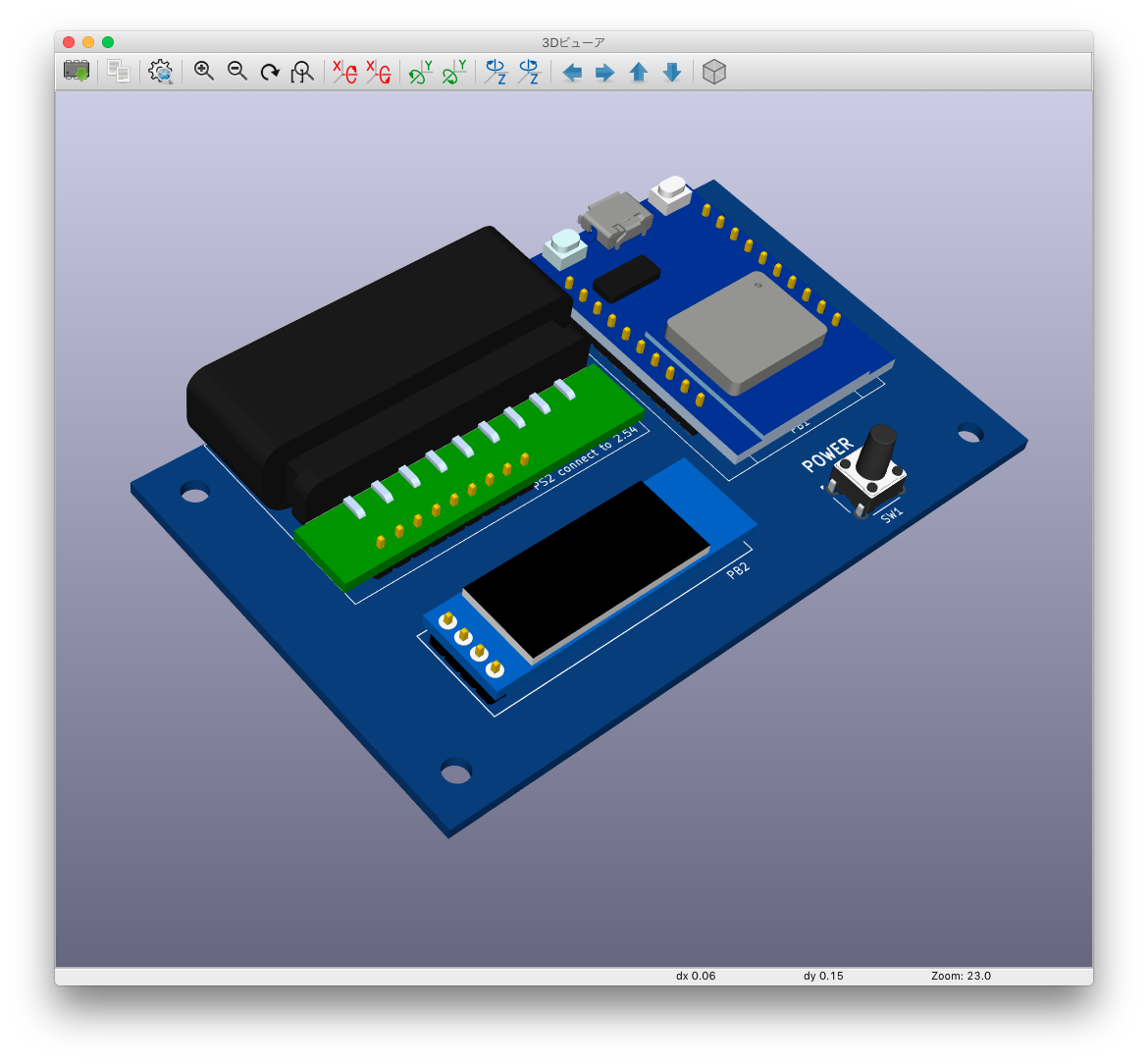Rotate X clockwise with first red icon

coord(344,72)
